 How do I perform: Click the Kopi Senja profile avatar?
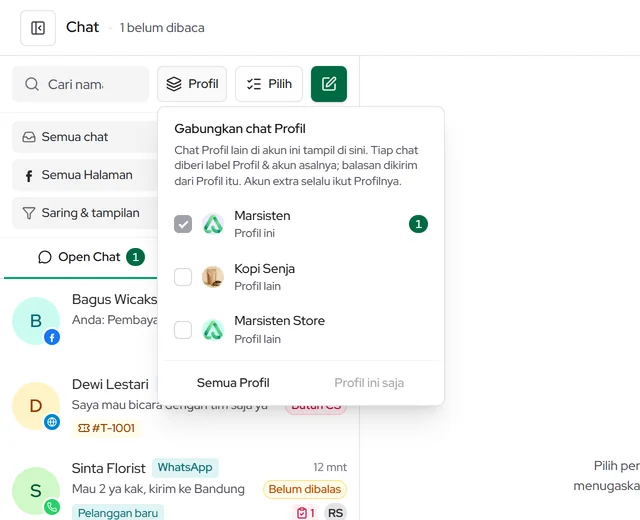[x=213, y=277]
